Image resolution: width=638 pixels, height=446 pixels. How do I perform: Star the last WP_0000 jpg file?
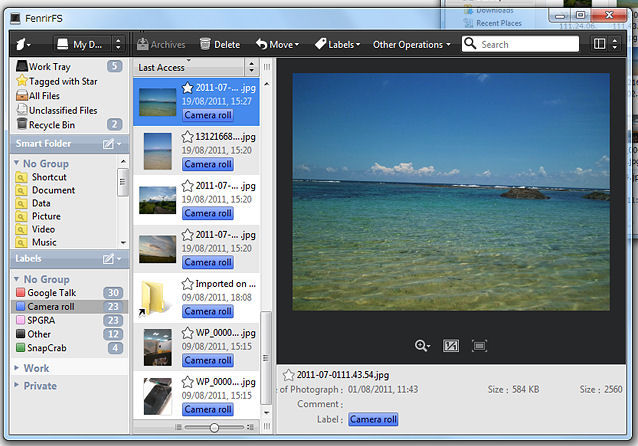[x=187, y=382]
